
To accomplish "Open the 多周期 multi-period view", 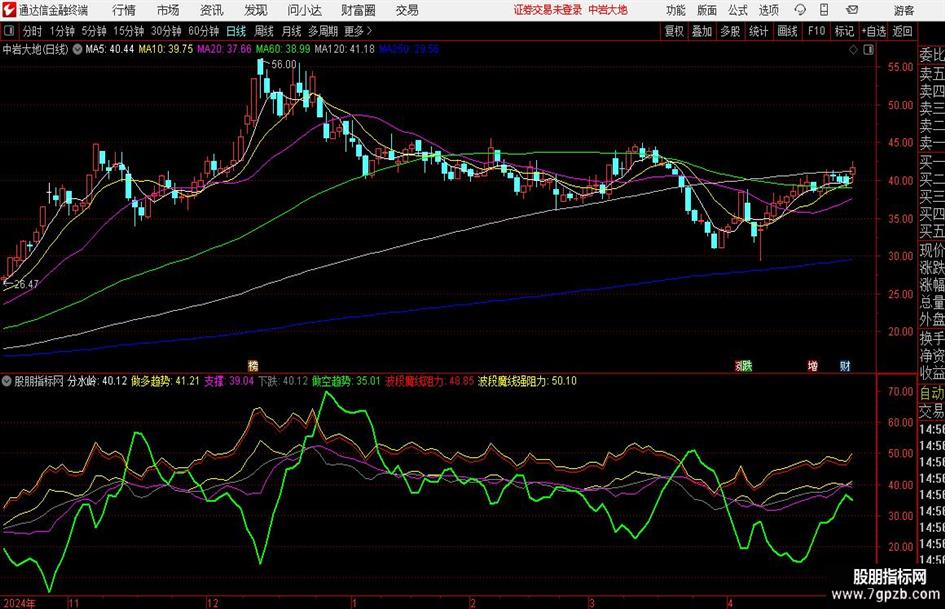I will click(x=323, y=31).
